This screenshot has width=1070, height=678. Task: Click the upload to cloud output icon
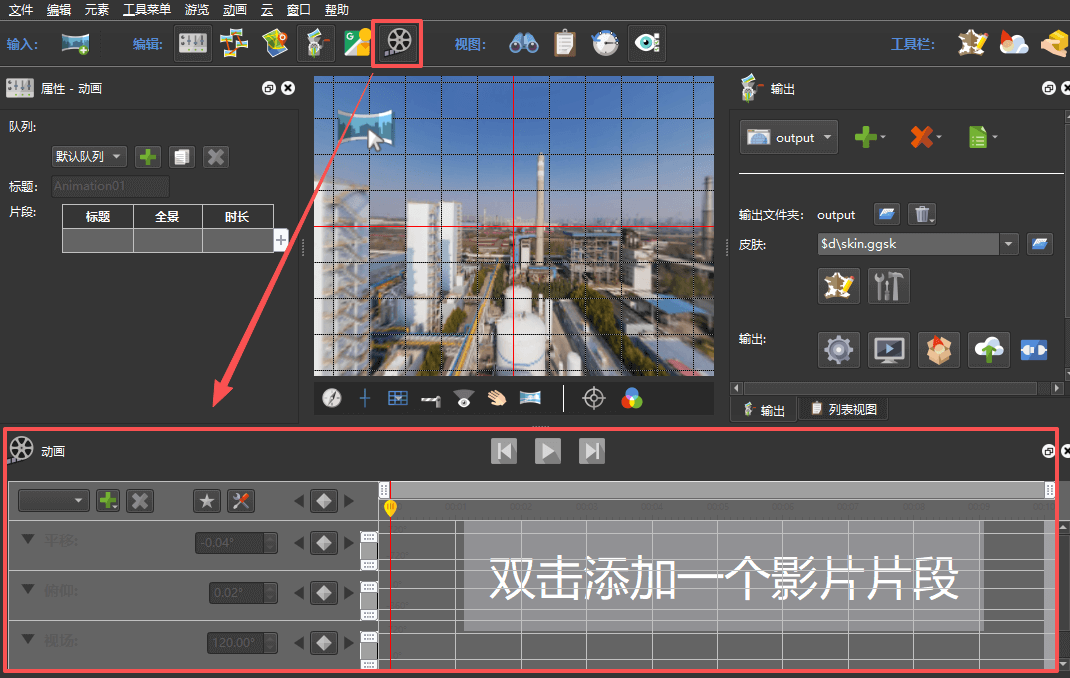(x=988, y=350)
